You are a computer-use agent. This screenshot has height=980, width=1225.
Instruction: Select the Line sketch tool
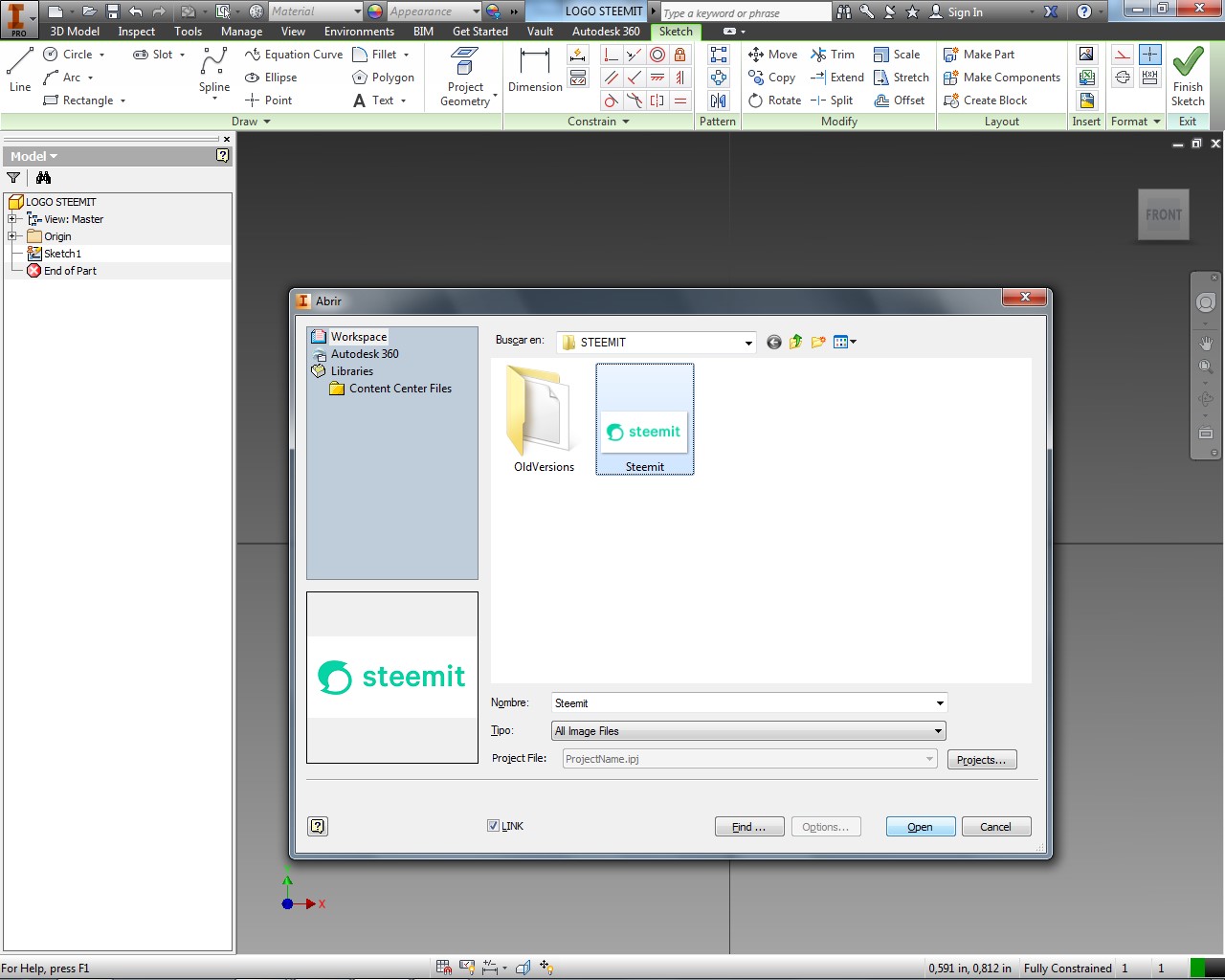coord(20,70)
